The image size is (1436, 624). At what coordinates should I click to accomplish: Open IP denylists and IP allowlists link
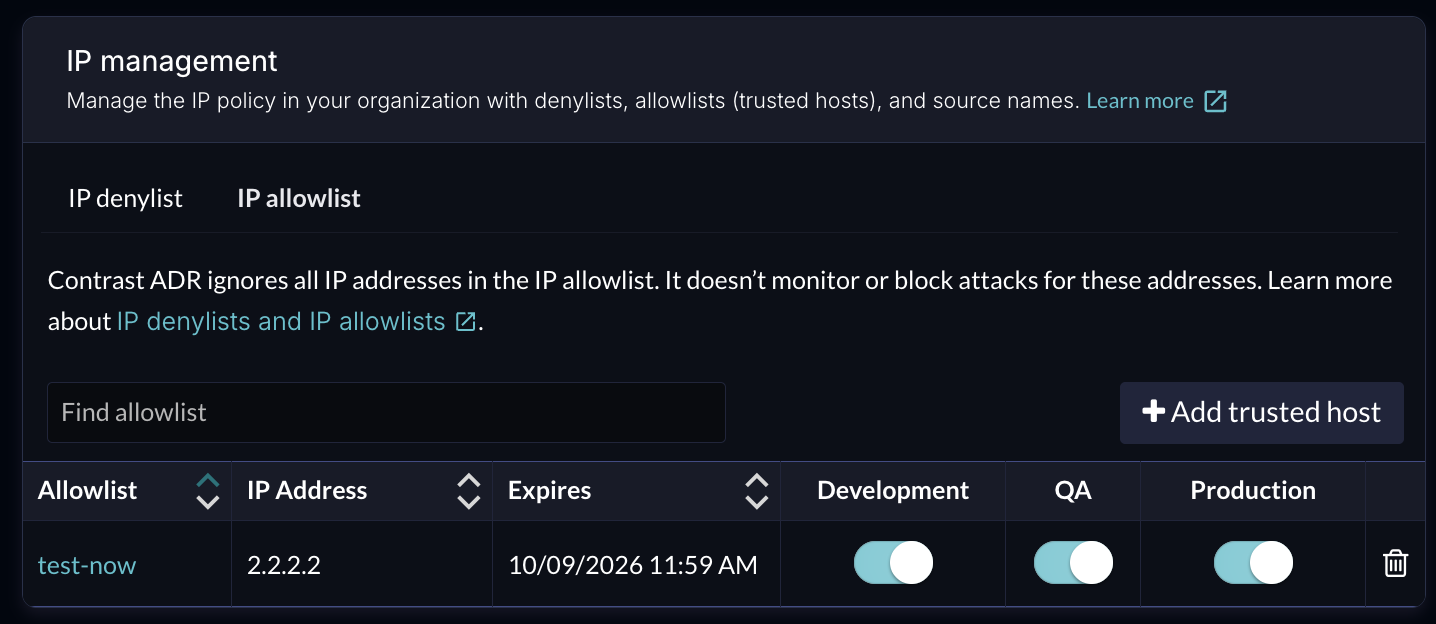click(x=281, y=321)
